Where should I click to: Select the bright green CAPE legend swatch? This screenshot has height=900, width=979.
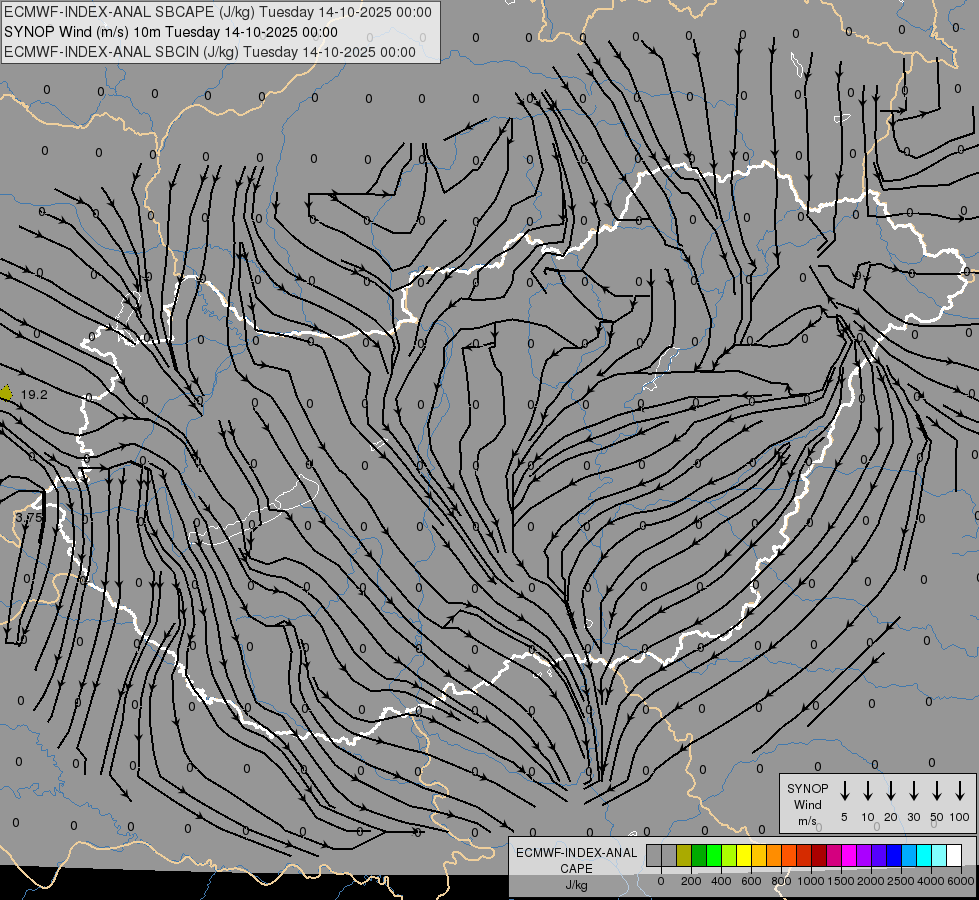[714, 855]
